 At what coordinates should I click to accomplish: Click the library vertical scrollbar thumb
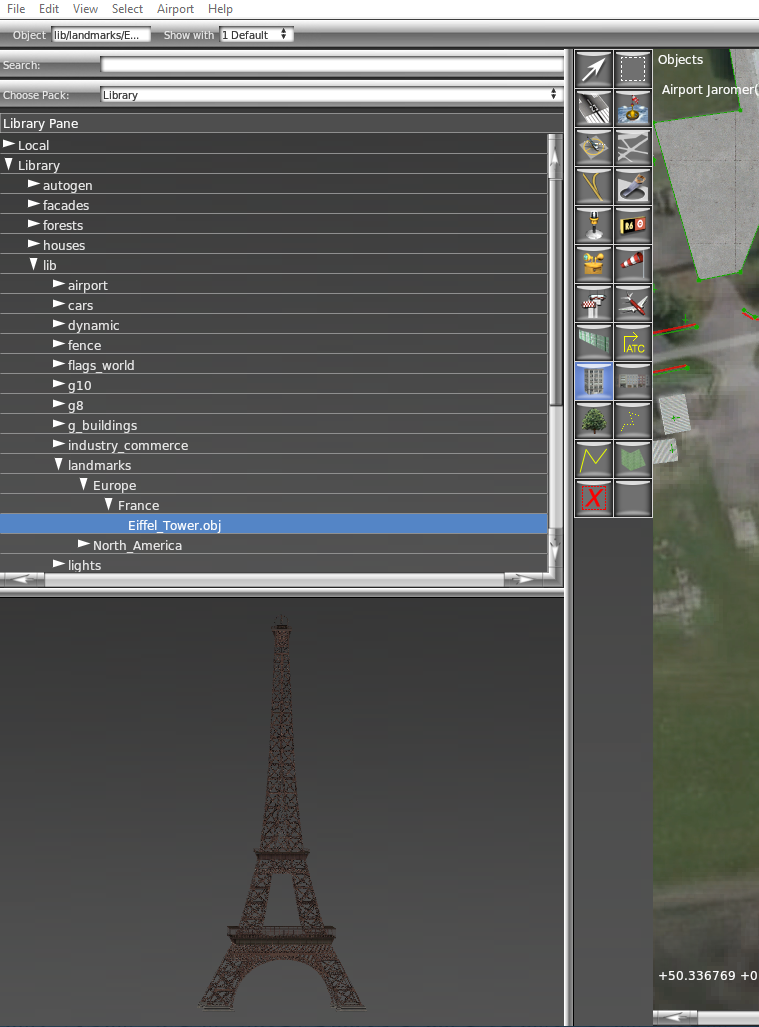coord(555,291)
